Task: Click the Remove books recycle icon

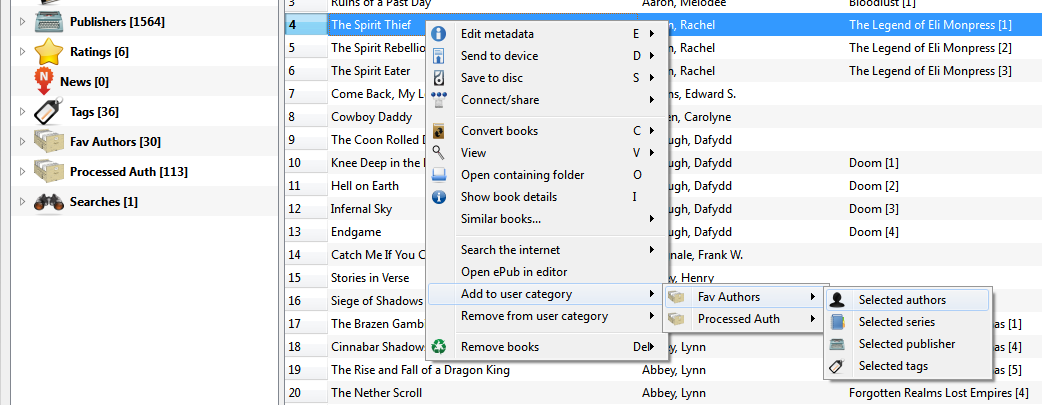Action: point(438,347)
